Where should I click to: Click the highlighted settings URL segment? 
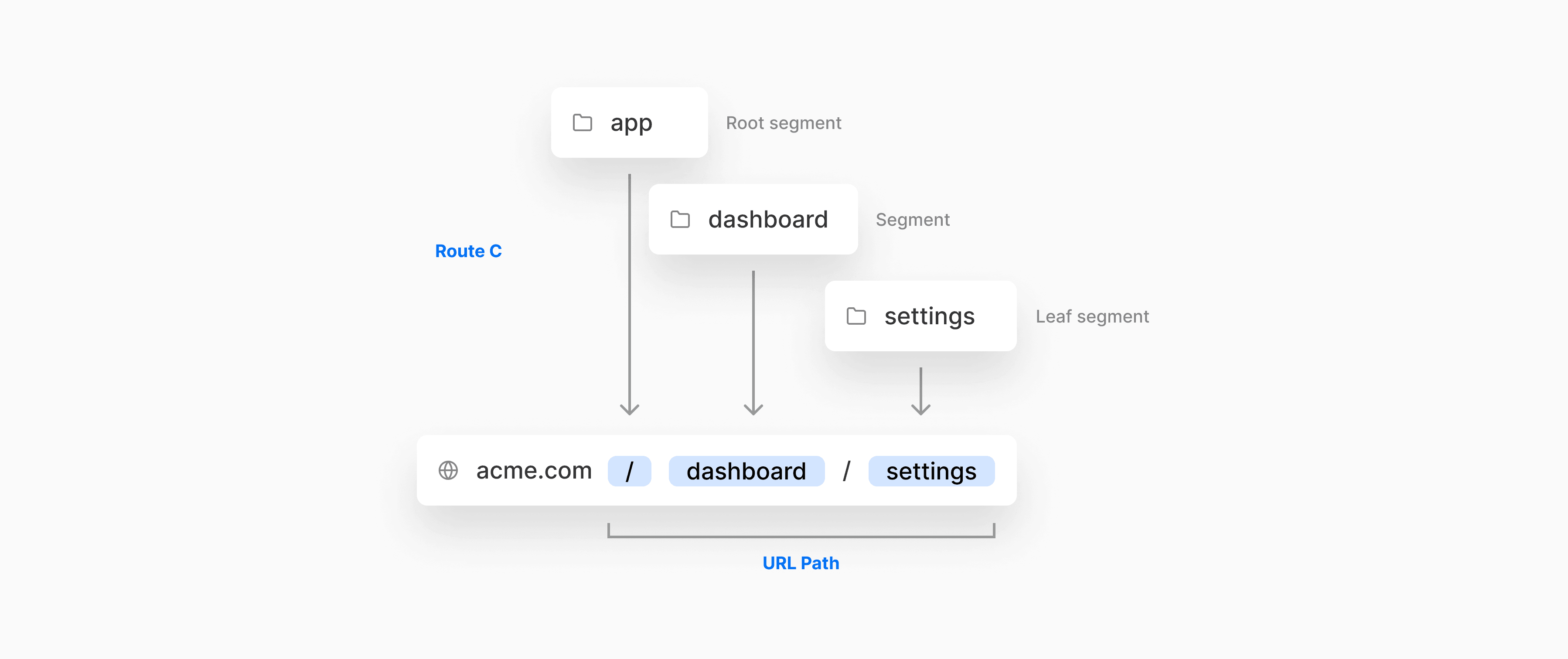pos(932,471)
